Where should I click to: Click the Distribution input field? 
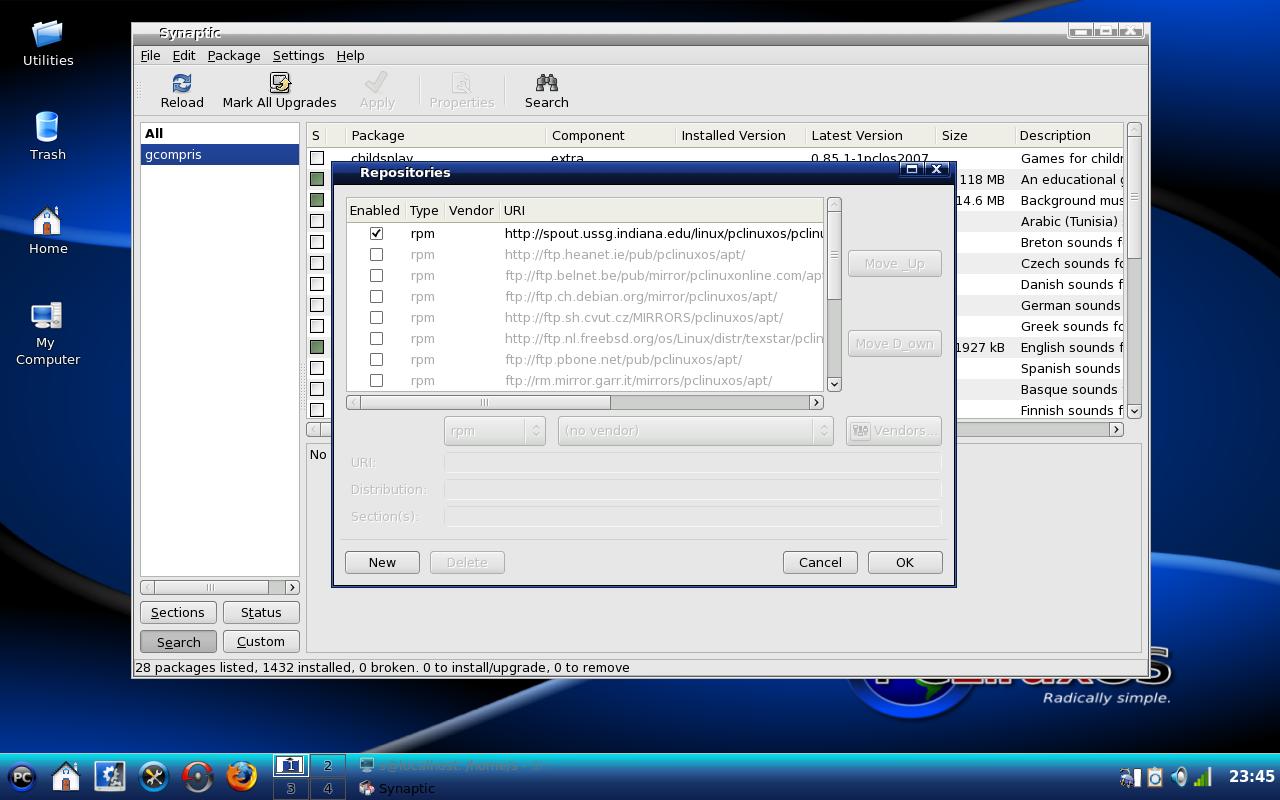tap(692, 489)
